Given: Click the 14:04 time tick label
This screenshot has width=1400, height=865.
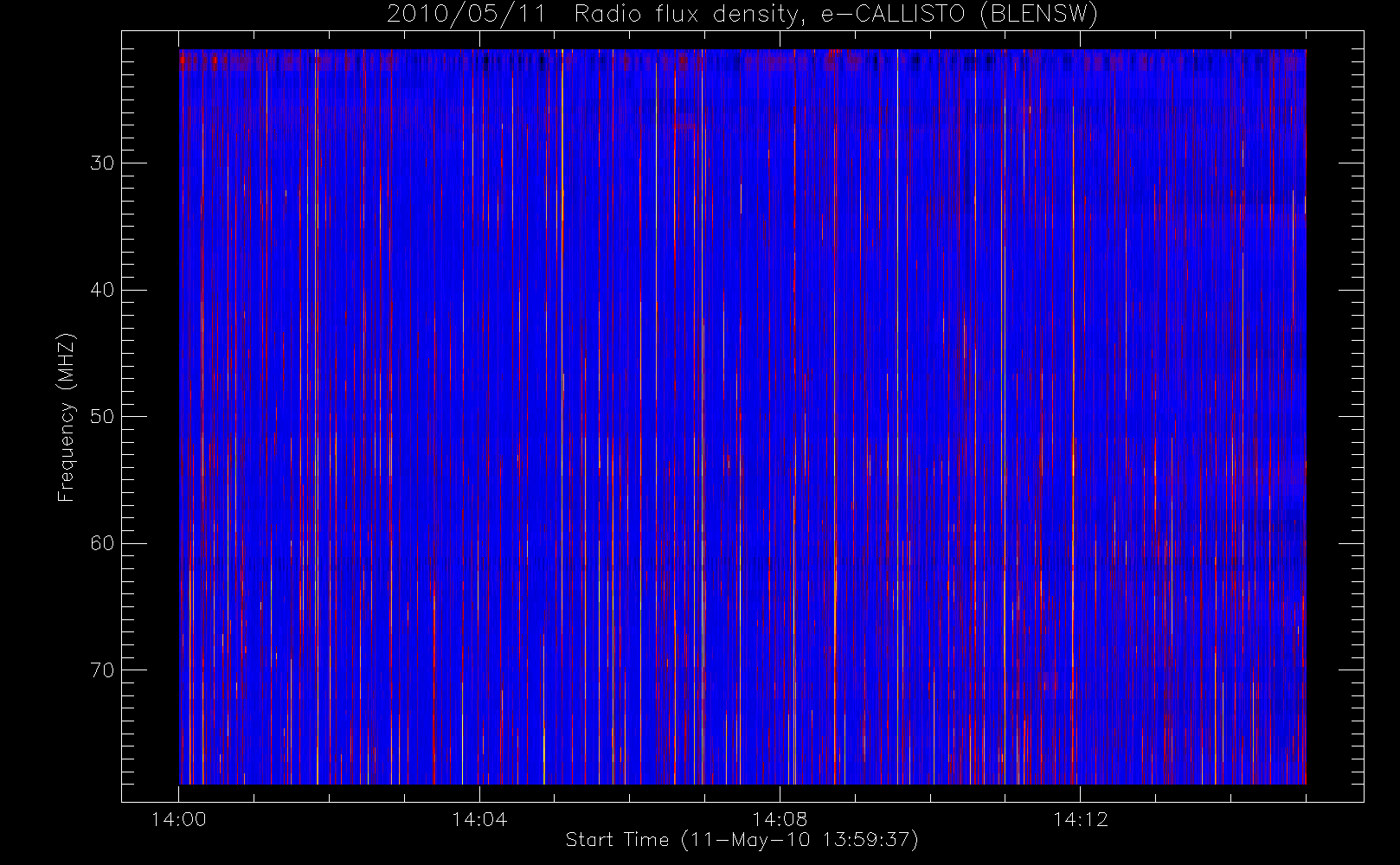Looking at the screenshot, I should pos(479,818).
